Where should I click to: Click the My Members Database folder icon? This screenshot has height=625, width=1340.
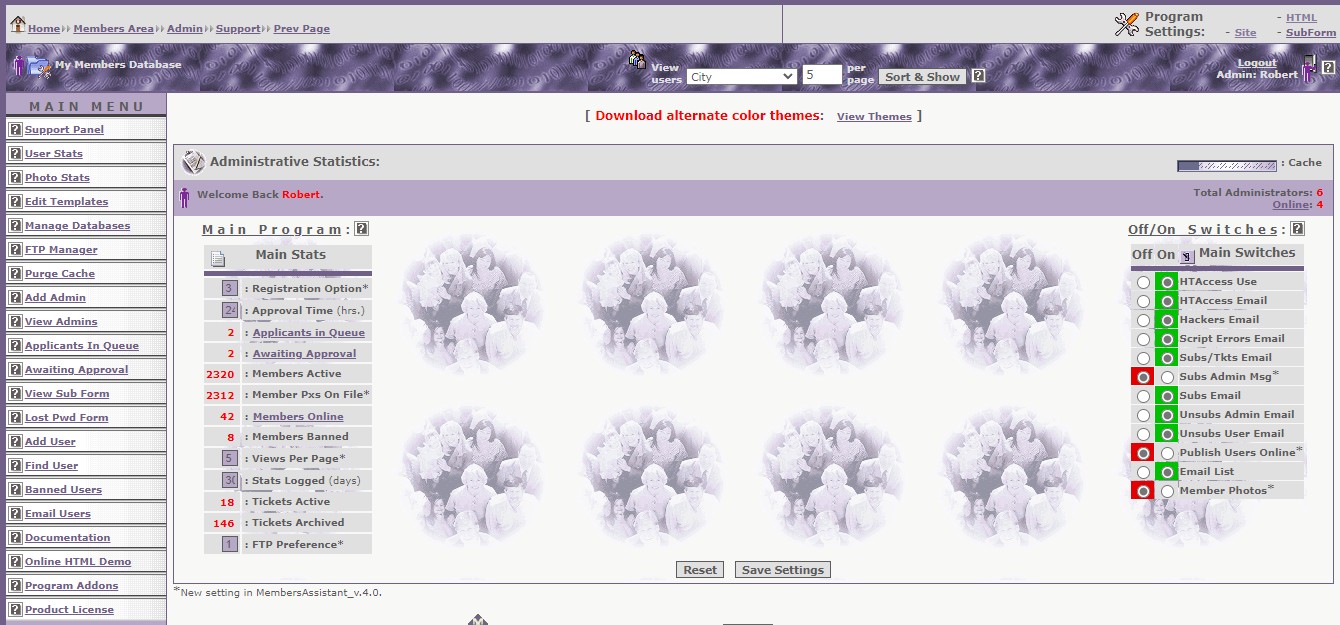point(38,66)
